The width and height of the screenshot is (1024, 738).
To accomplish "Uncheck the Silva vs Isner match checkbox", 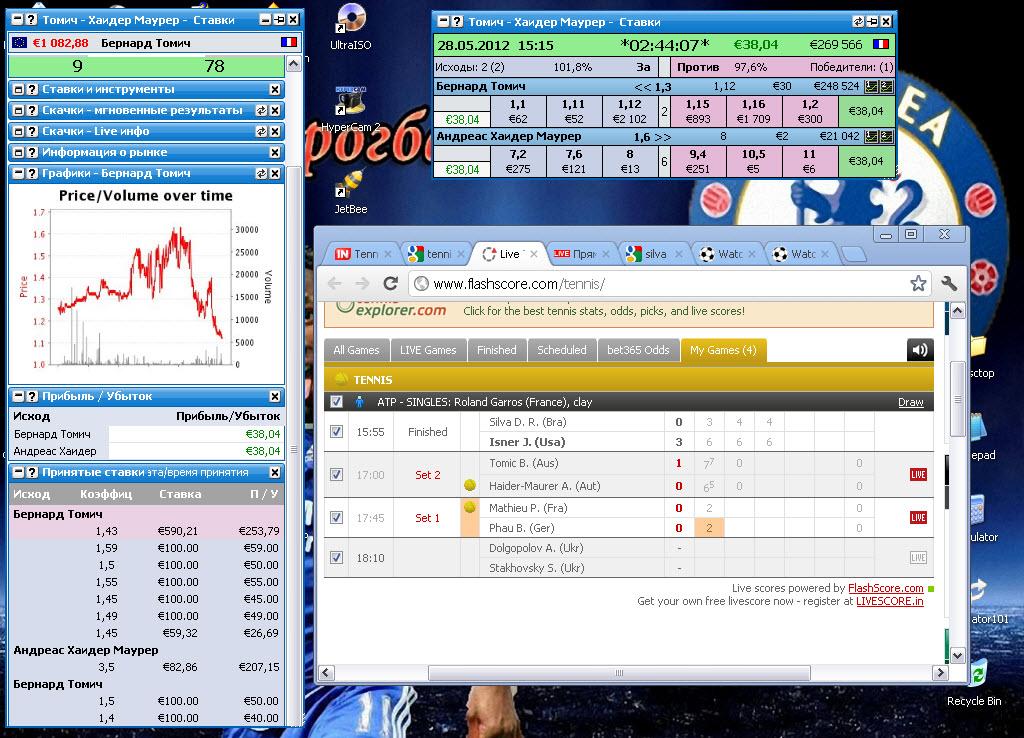I will click(336, 432).
